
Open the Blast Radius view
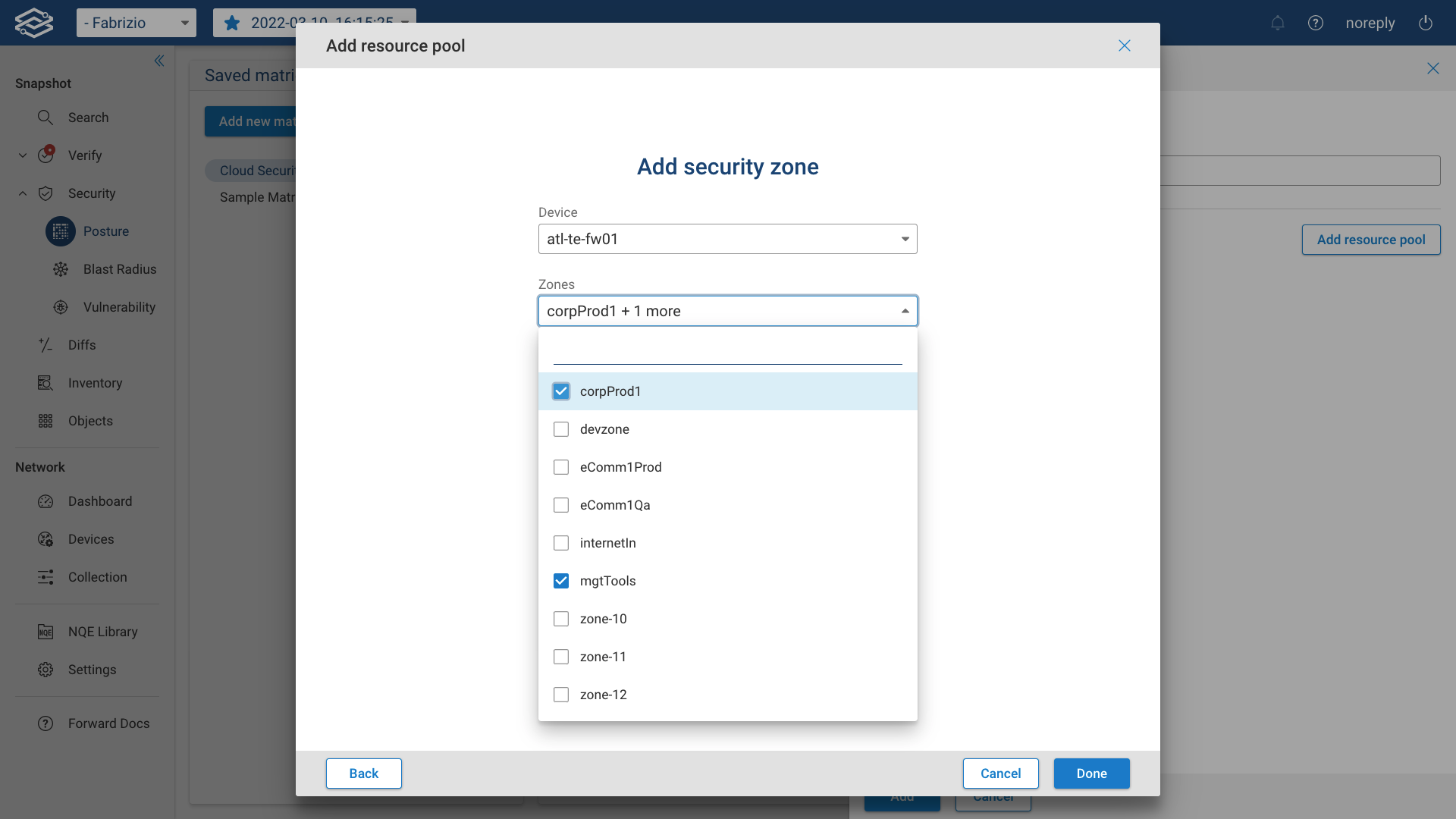point(60,269)
